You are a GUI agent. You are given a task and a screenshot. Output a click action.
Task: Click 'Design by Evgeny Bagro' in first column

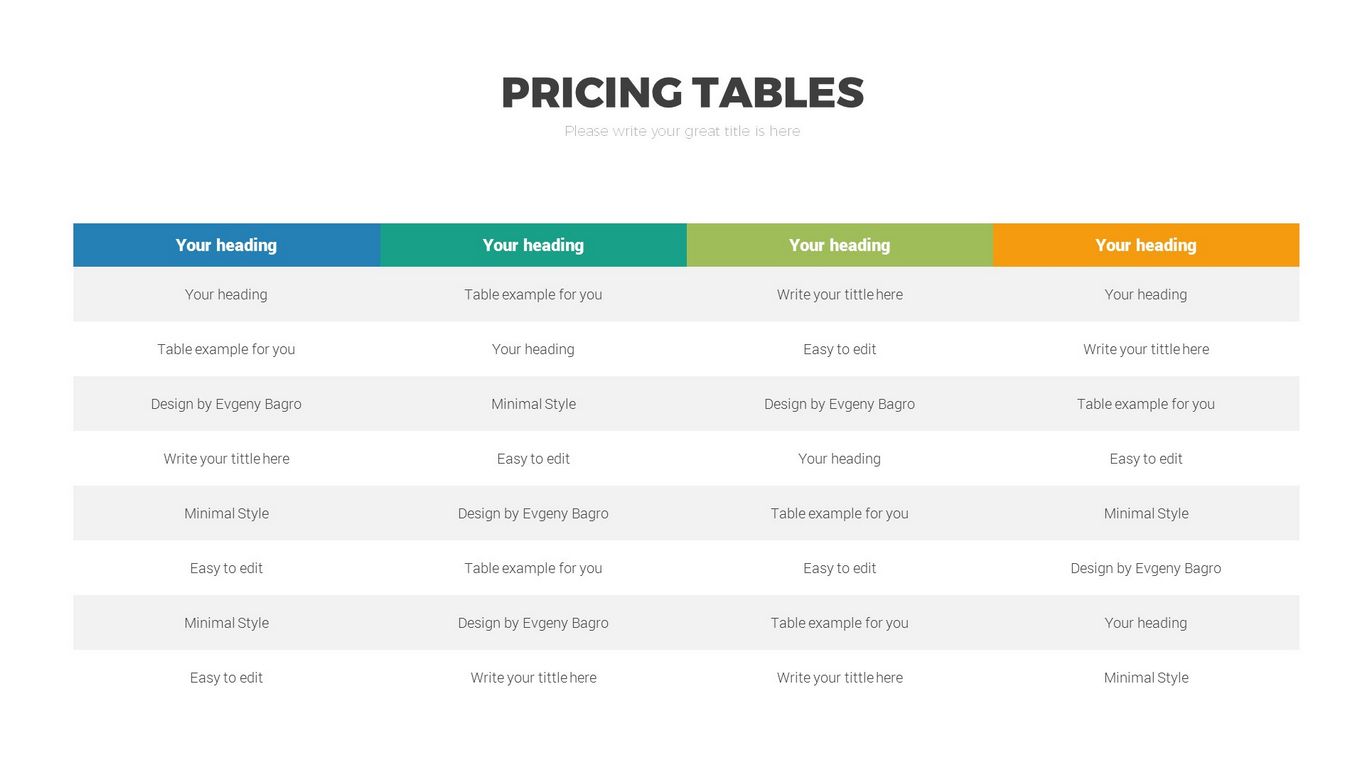(226, 404)
